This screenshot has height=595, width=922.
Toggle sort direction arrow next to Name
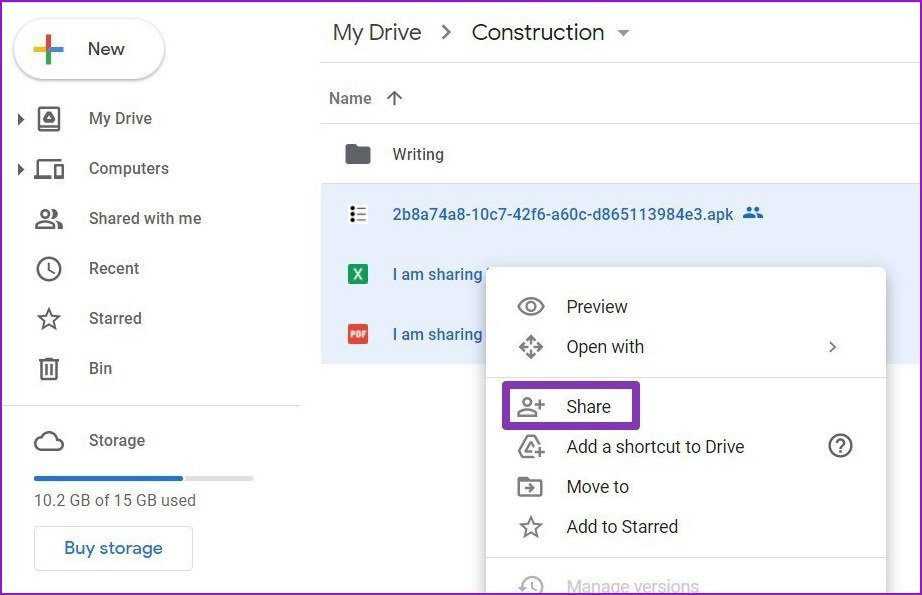(394, 98)
